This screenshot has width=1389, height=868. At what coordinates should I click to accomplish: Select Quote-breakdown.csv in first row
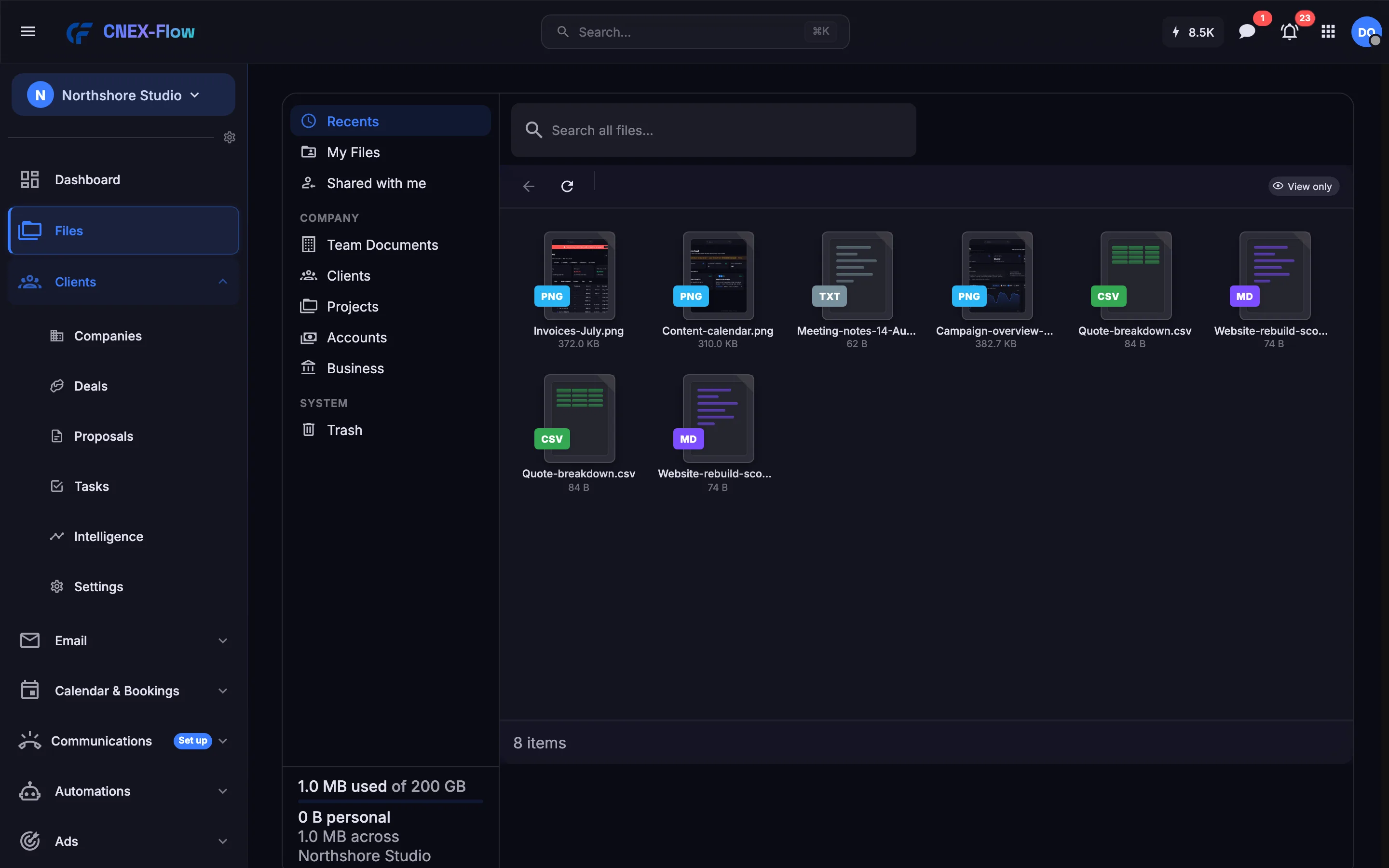tap(1135, 275)
